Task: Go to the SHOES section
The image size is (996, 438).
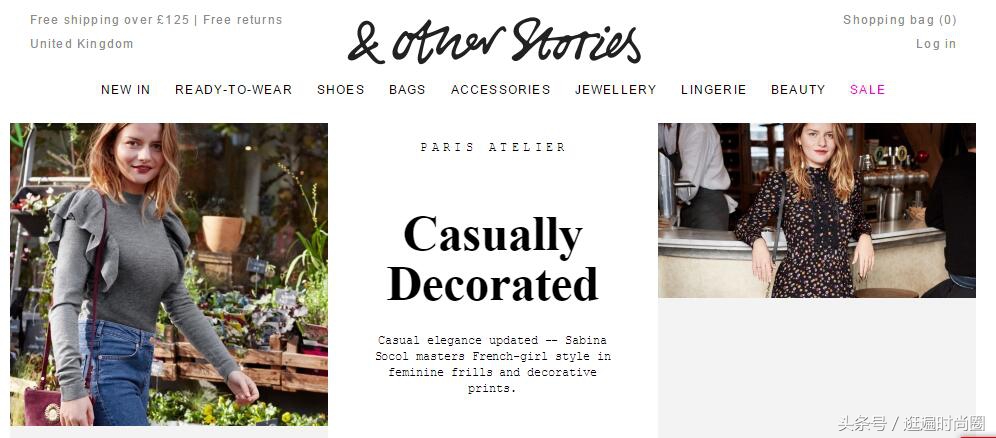Action: click(340, 90)
